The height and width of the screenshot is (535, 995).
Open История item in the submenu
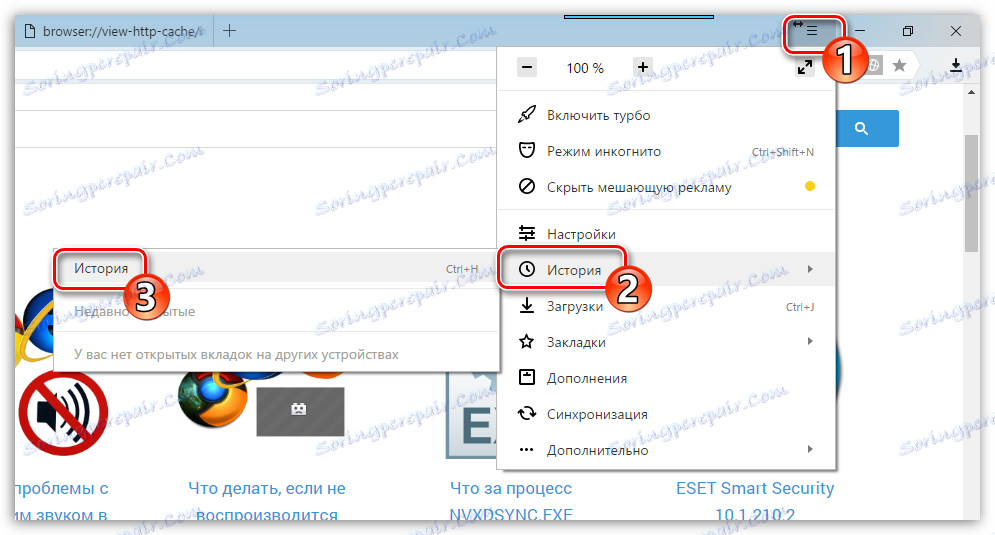click(276, 268)
